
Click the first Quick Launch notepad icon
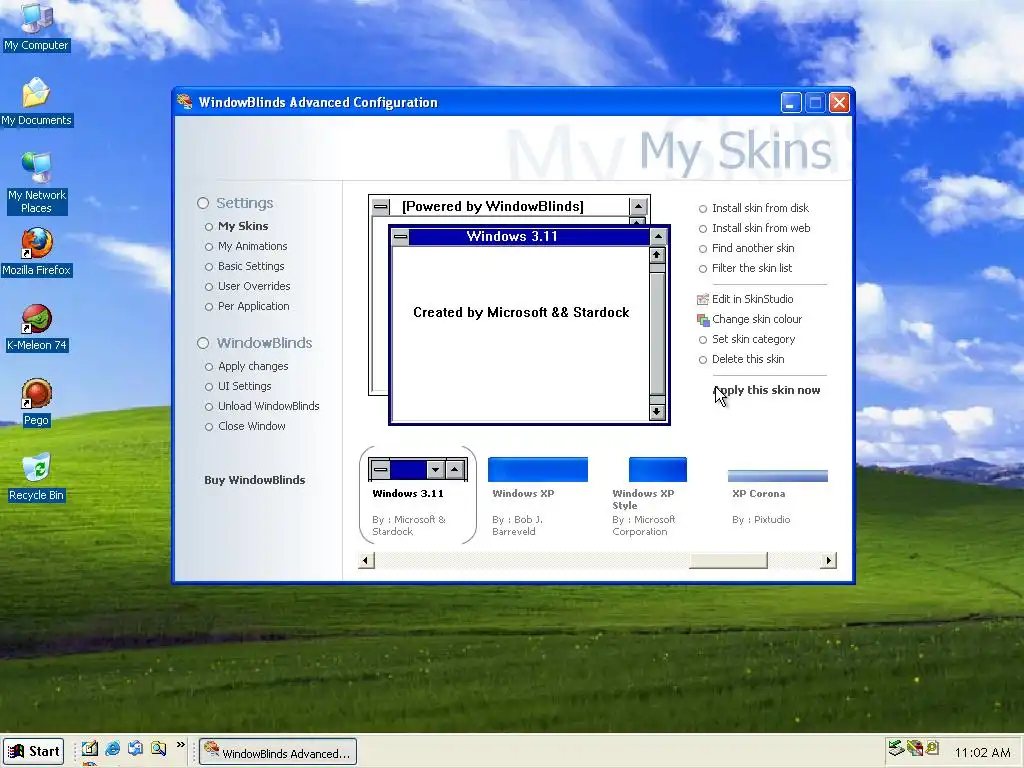tap(89, 748)
